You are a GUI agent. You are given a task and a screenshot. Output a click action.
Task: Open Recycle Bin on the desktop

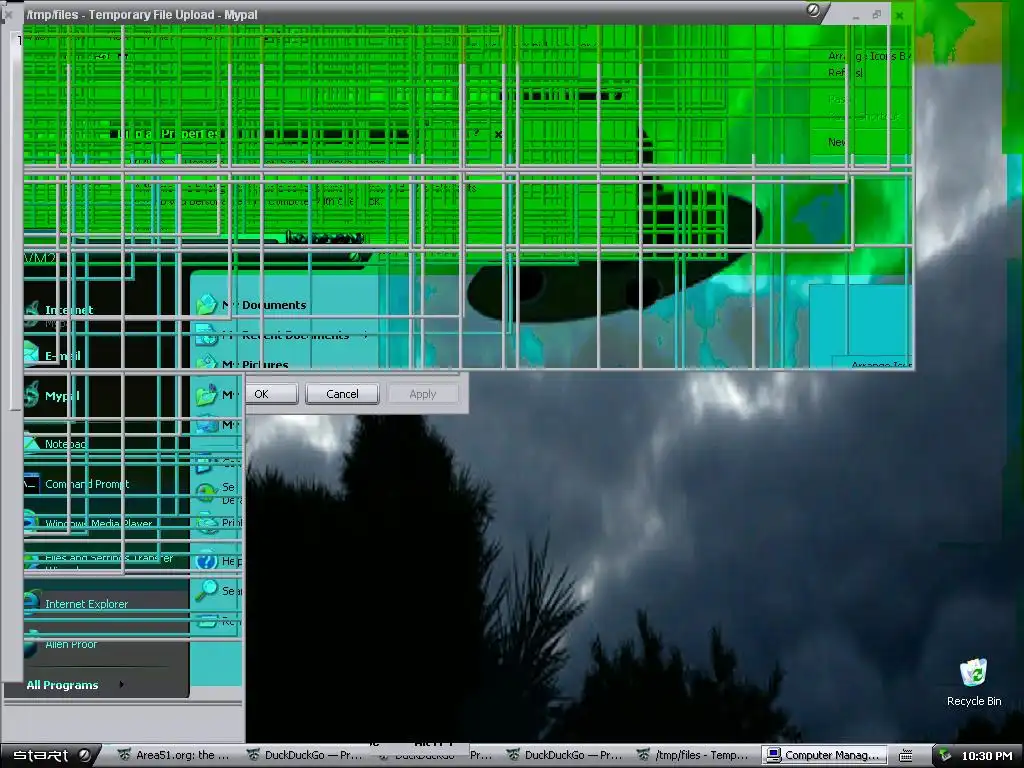pyautogui.click(x=974, y=682)
